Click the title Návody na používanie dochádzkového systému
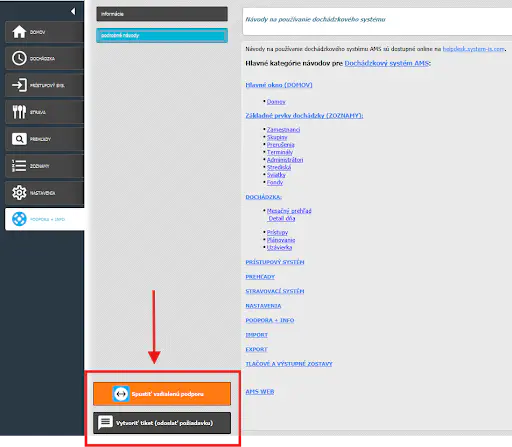Viewport: 512px width, 447px height. point(315,19)
